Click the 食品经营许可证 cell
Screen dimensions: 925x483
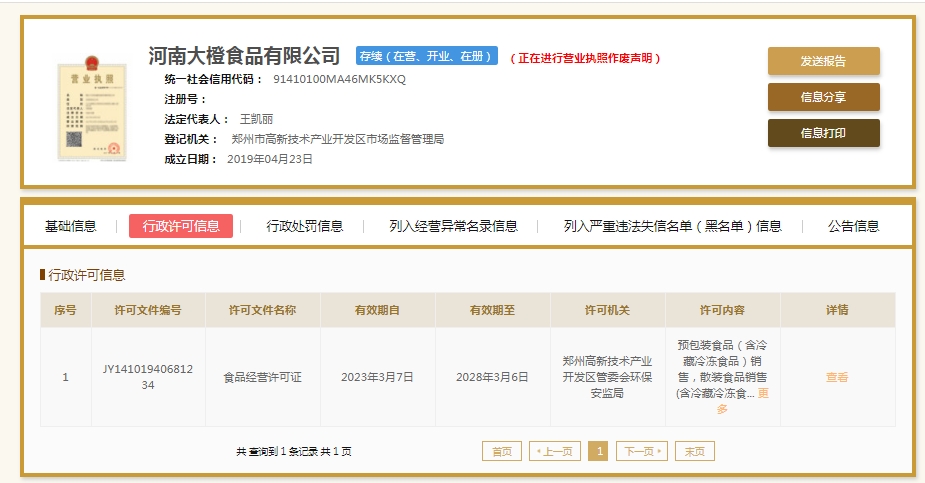coord(263,377)
